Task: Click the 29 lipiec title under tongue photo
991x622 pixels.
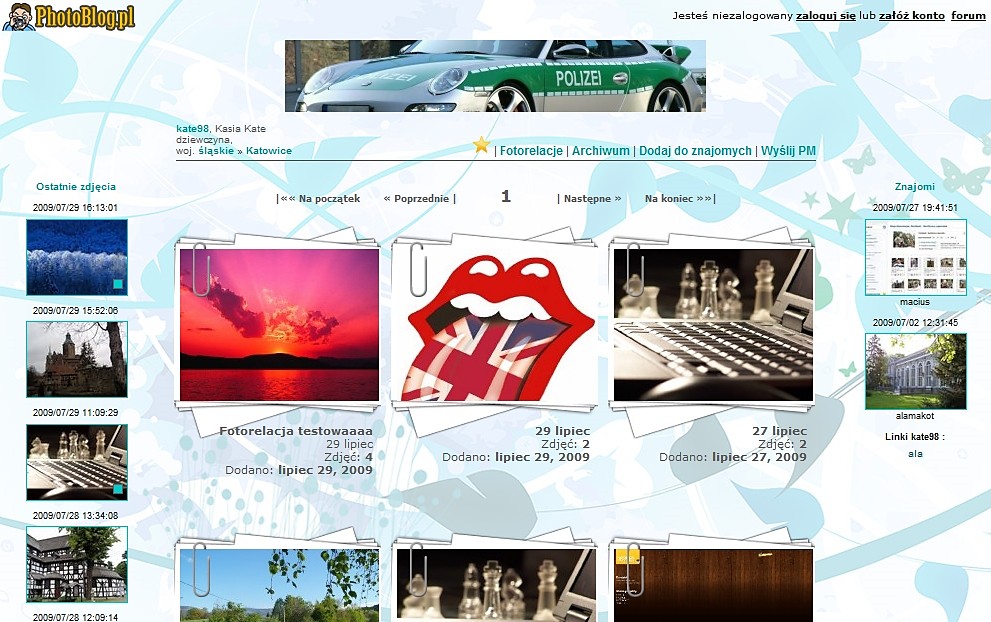Action: (562, 431)
